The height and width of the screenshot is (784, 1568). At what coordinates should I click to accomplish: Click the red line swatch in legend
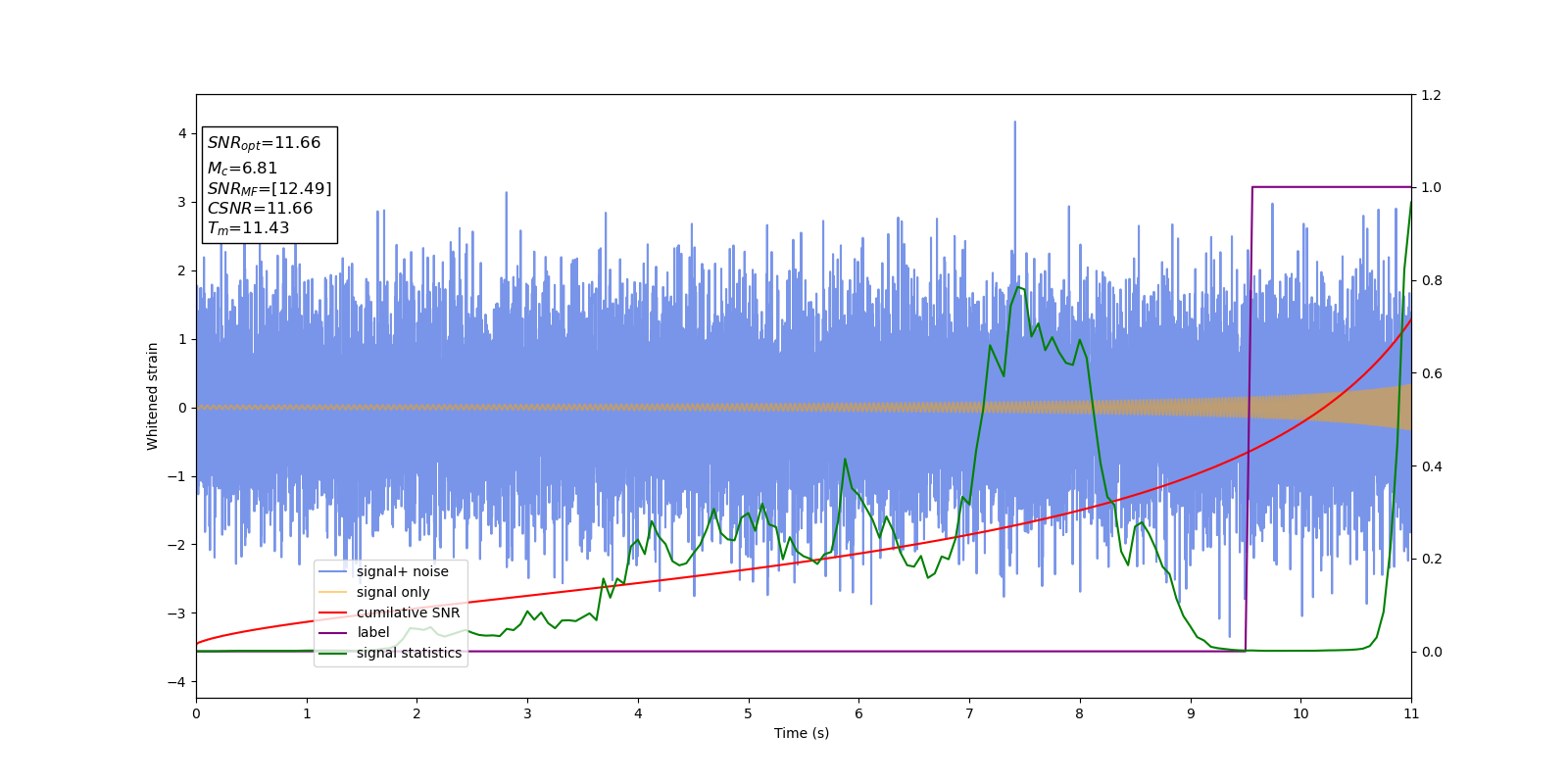(x=333, y=612)
